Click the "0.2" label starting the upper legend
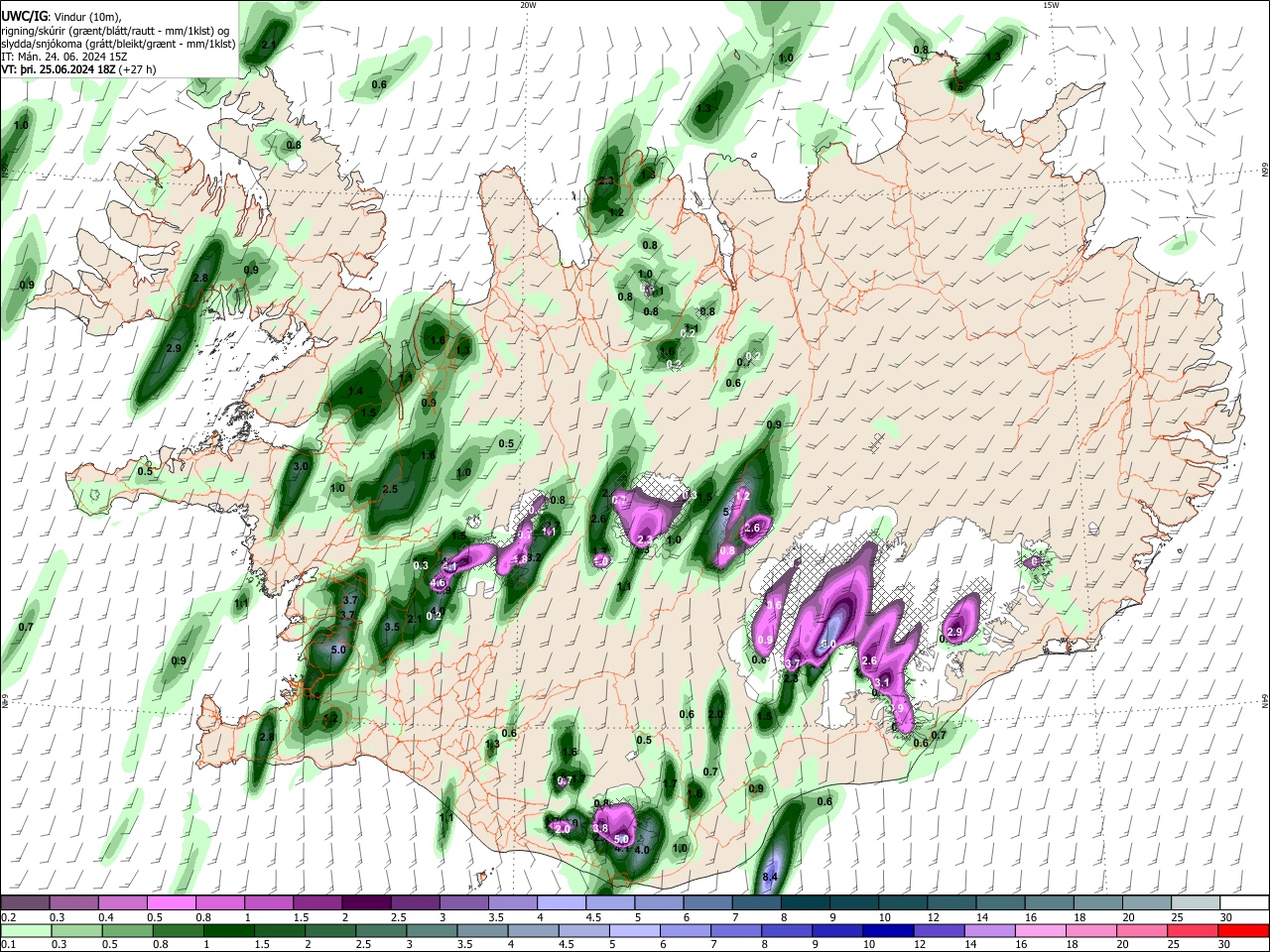Viewport: 1270px width, 952px height. coord(8,917)
